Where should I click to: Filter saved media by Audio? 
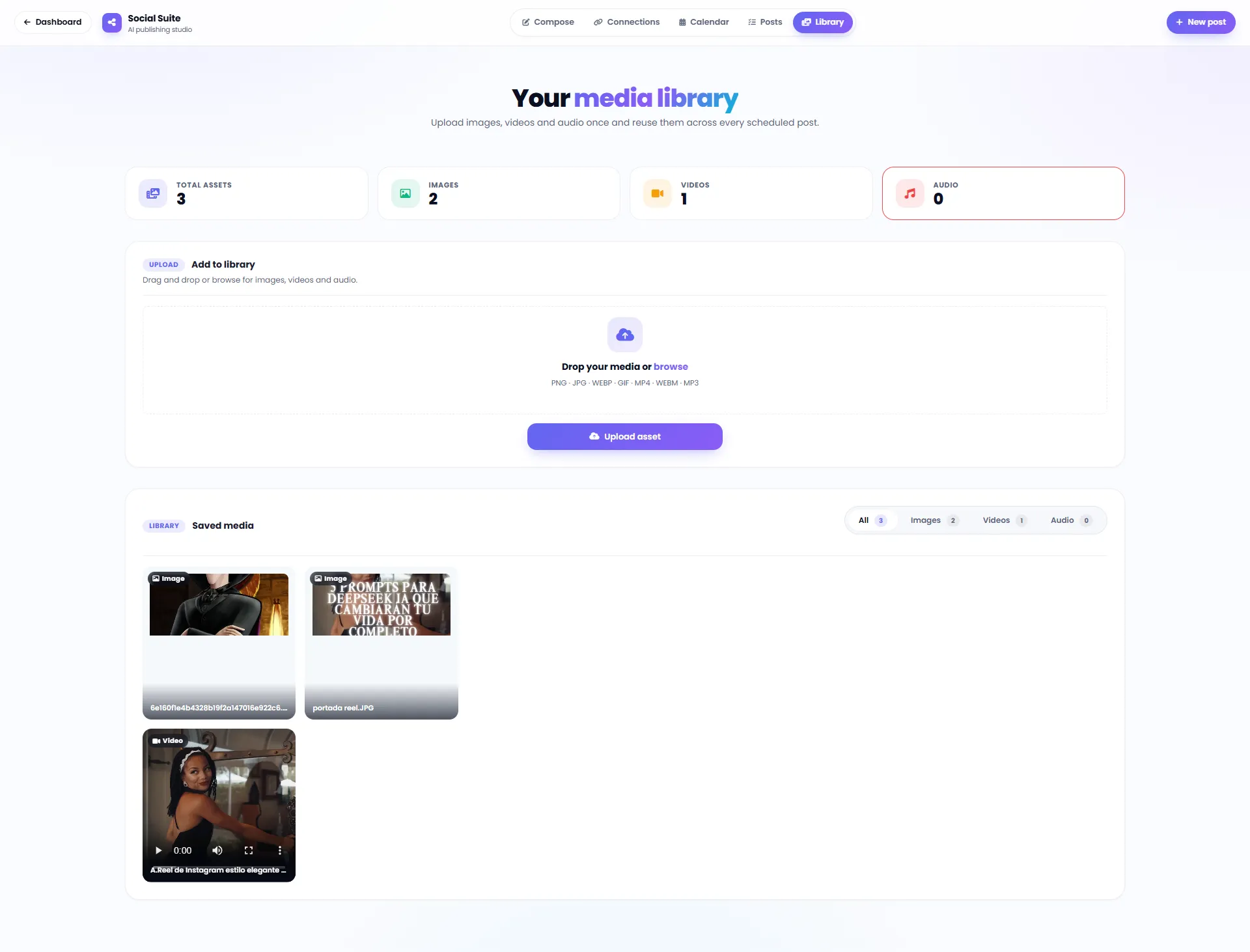(x=1071, y=520)
